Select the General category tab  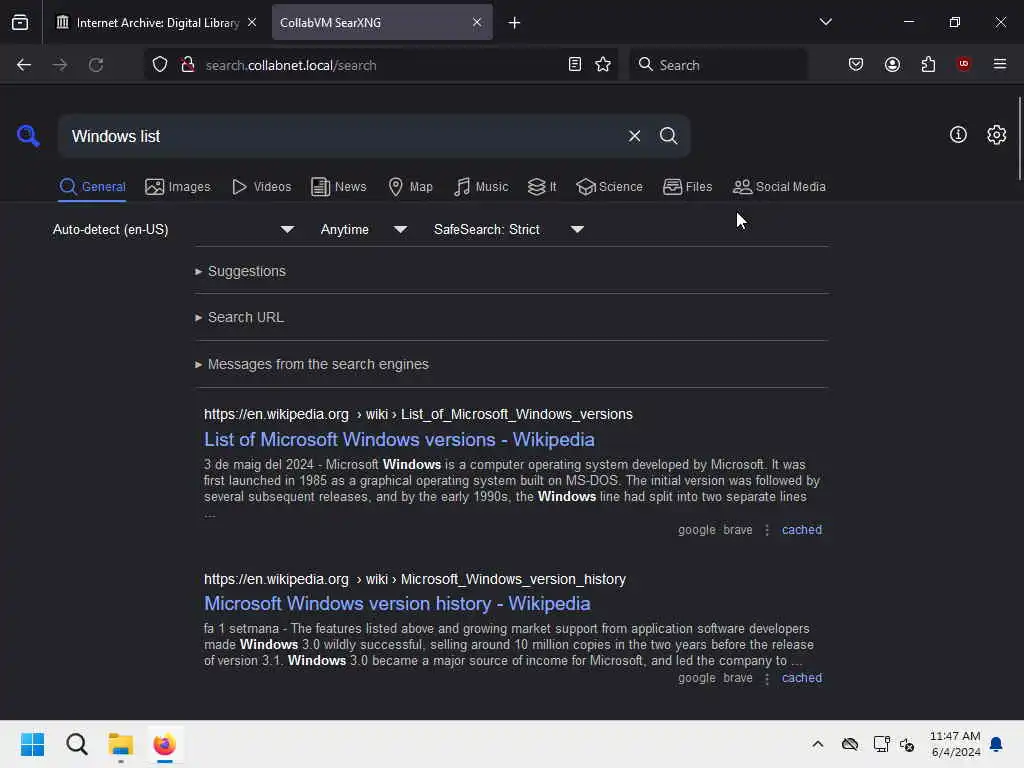click(92, 187)
